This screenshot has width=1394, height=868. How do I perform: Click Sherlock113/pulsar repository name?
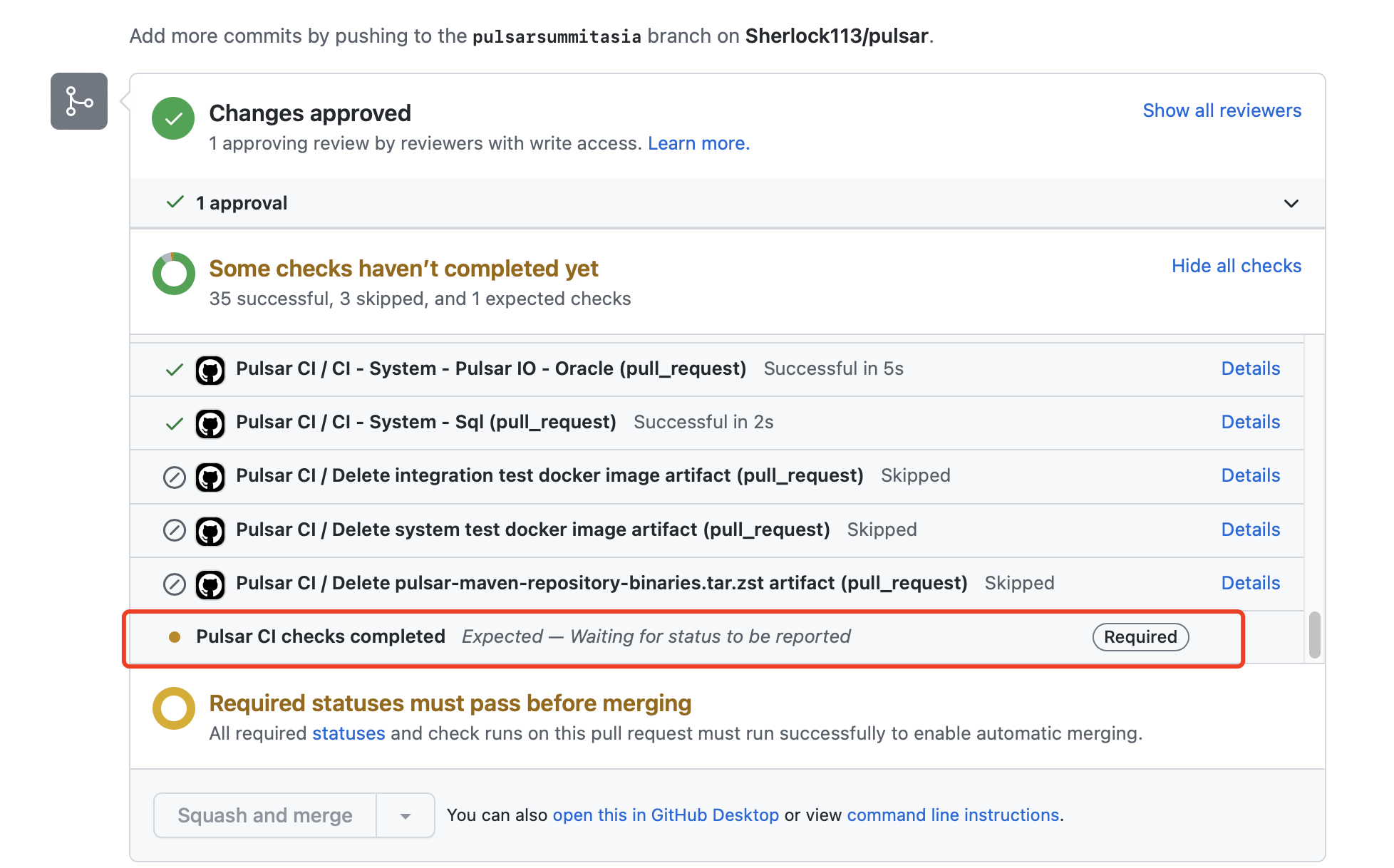tap(837, 36)
